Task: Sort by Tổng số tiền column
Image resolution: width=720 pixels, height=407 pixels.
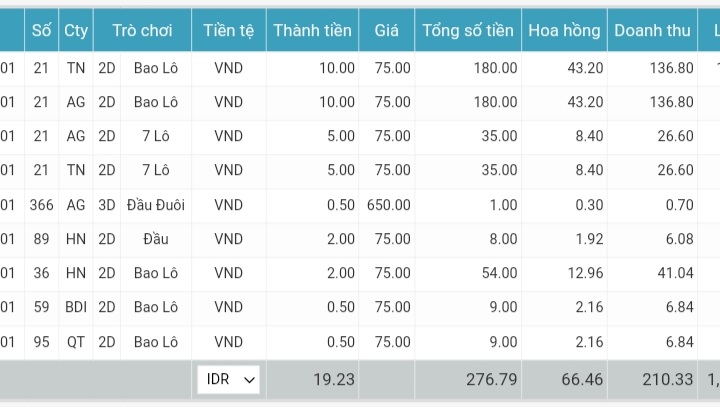Action: [468, 30]
